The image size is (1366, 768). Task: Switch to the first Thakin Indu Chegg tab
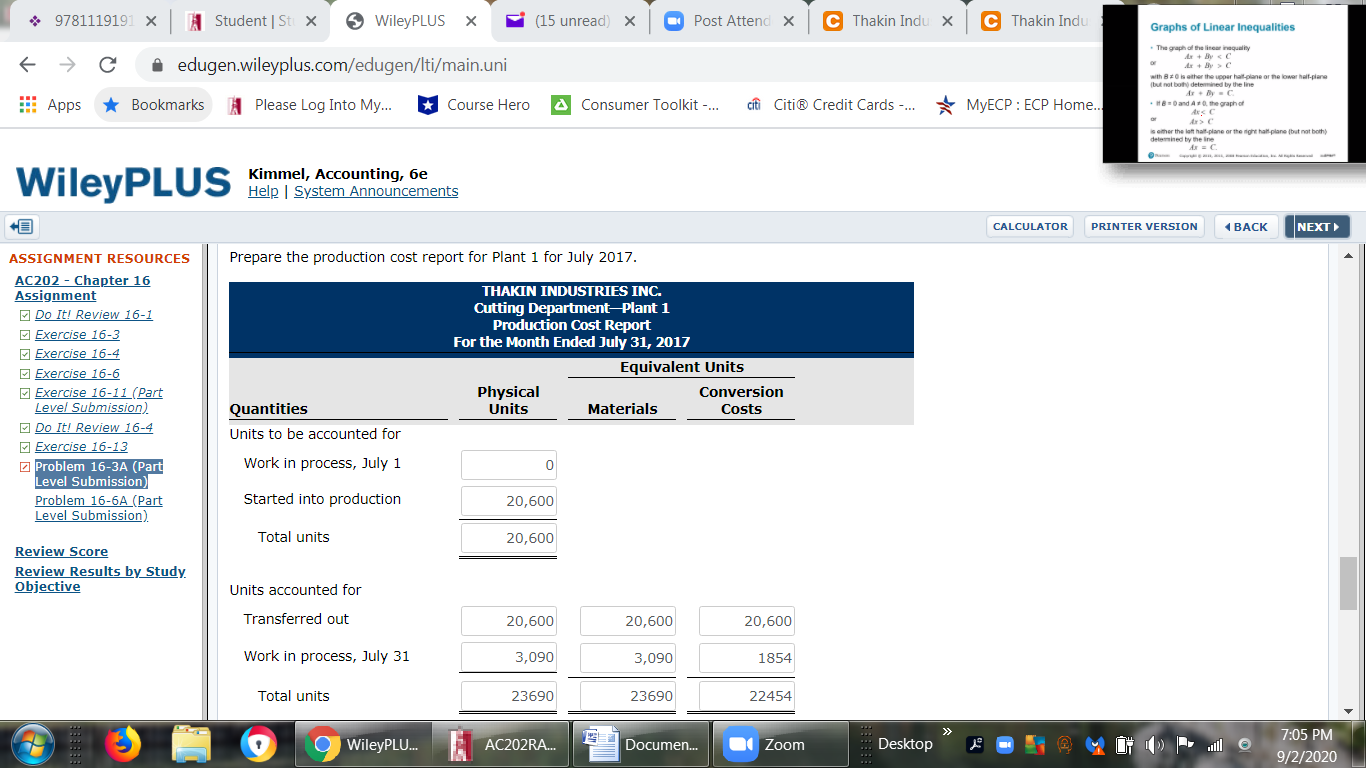[890, 21]
